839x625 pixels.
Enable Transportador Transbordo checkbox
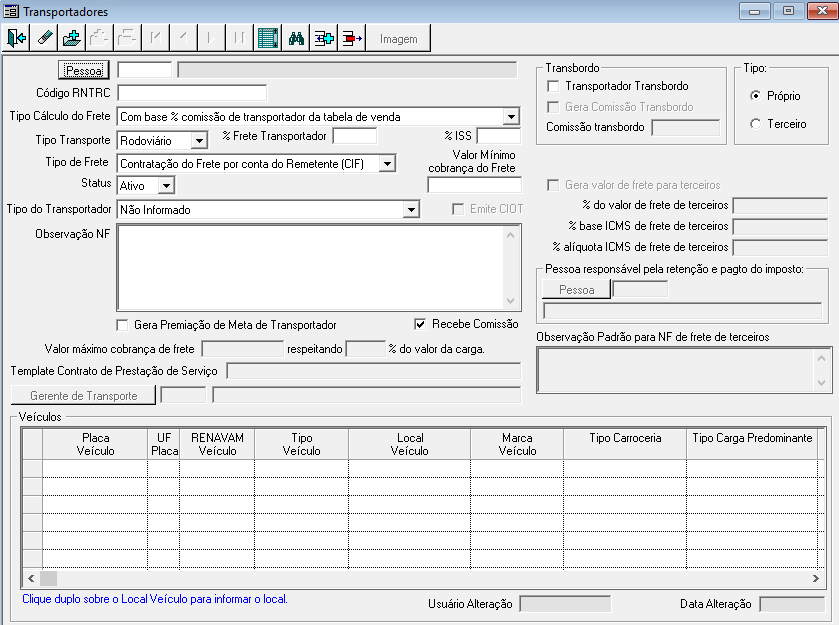click(553, 86)
